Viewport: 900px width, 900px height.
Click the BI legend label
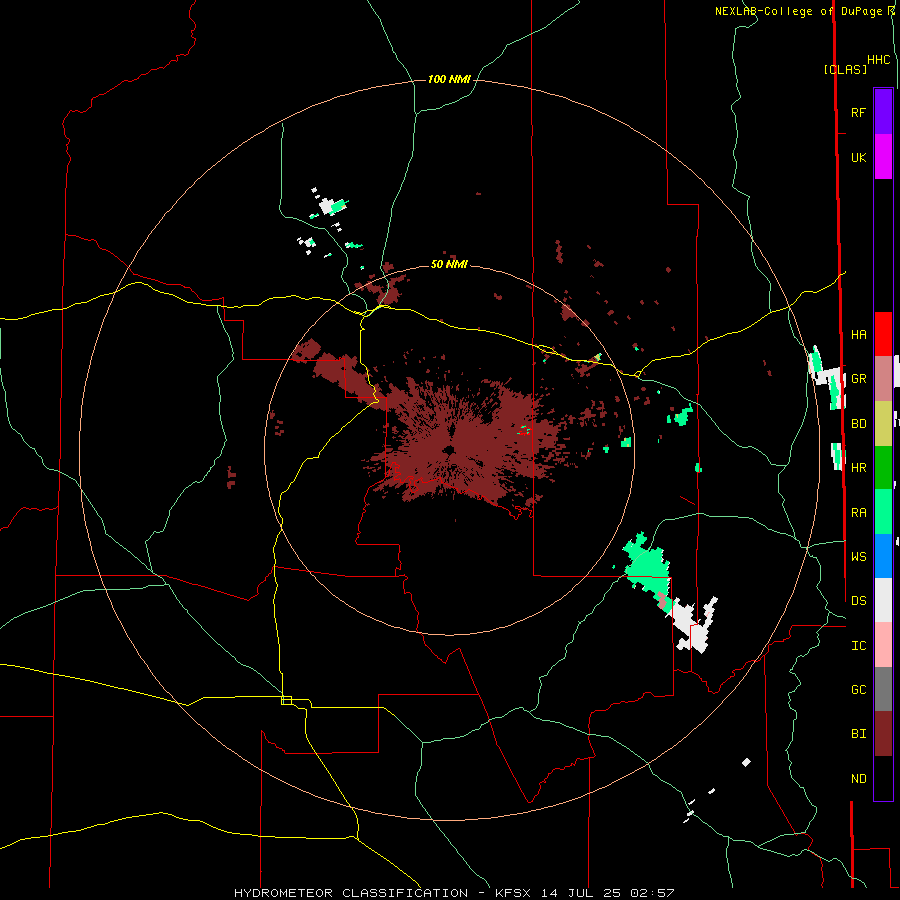tap(859, 734)
